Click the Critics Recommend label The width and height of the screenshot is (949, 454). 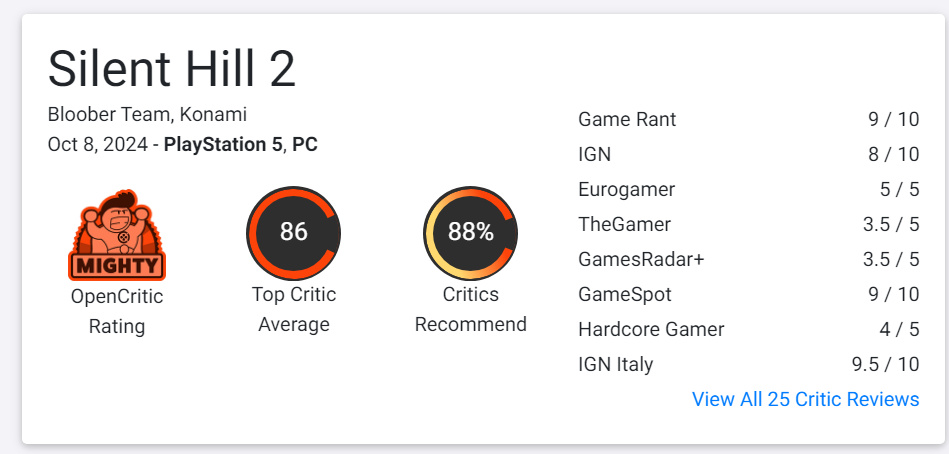coord(470,309)
